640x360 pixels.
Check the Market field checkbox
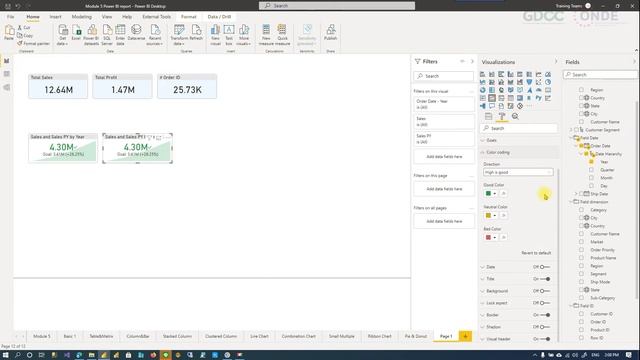581,242
